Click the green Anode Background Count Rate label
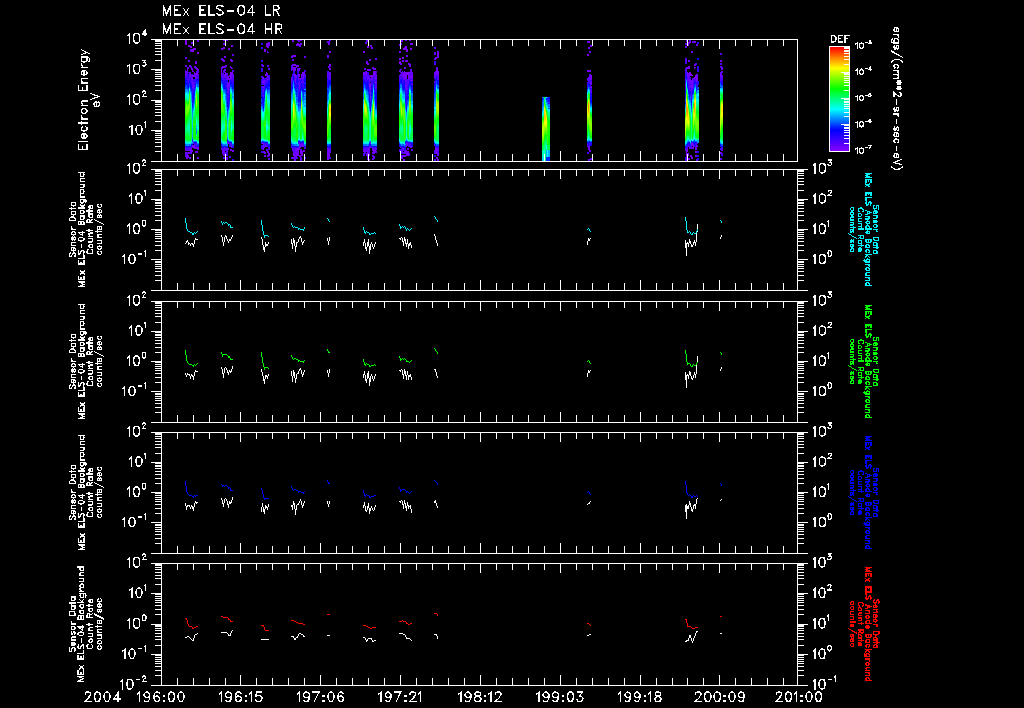This screenshot has height=708, width=1024. [x=863, y=361]
